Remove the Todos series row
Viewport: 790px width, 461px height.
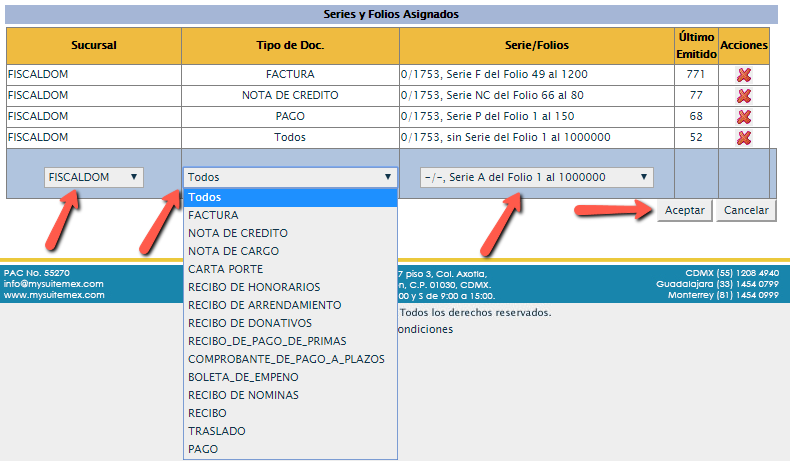coord(743,138)
